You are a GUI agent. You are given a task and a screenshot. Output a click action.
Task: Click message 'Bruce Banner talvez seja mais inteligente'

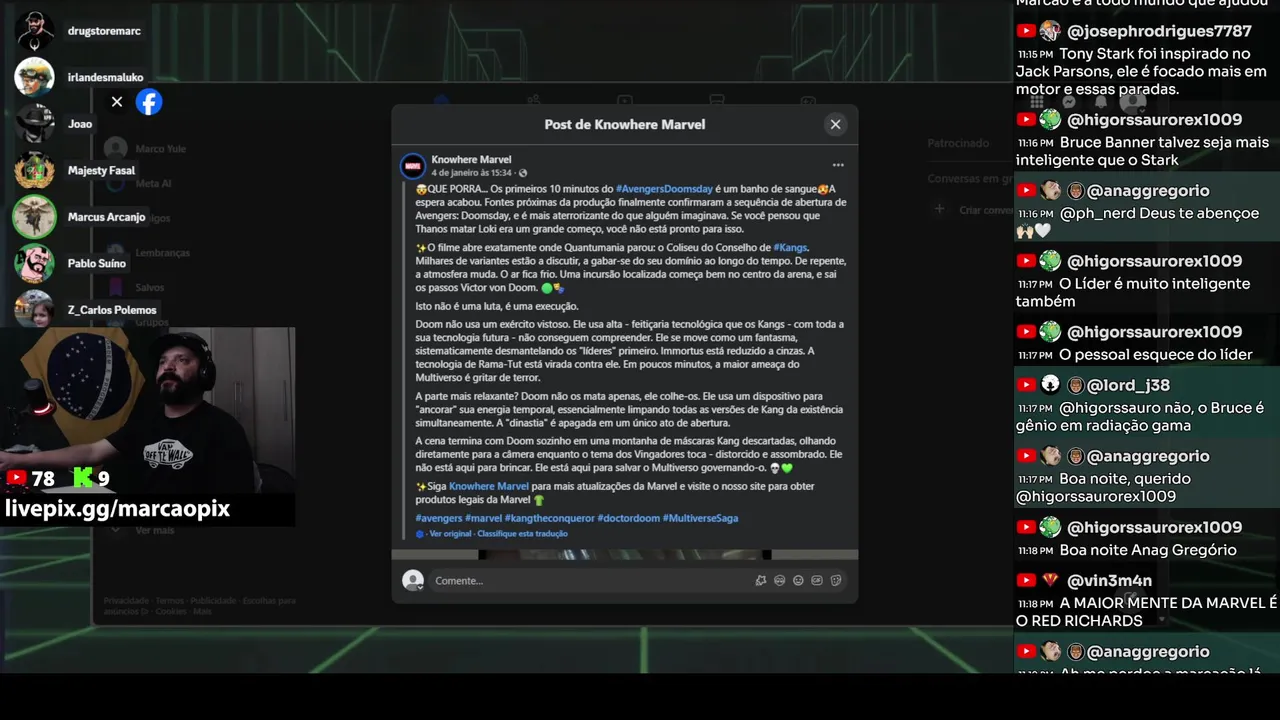(1142, 151)
